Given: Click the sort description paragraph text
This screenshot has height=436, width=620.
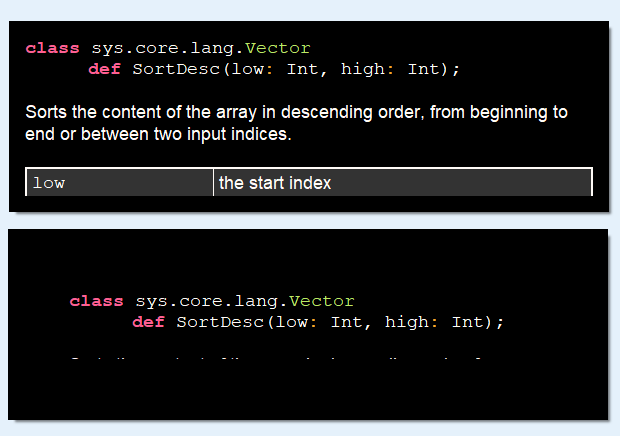Looking at the screenshot, I should (x=296, y=122).
